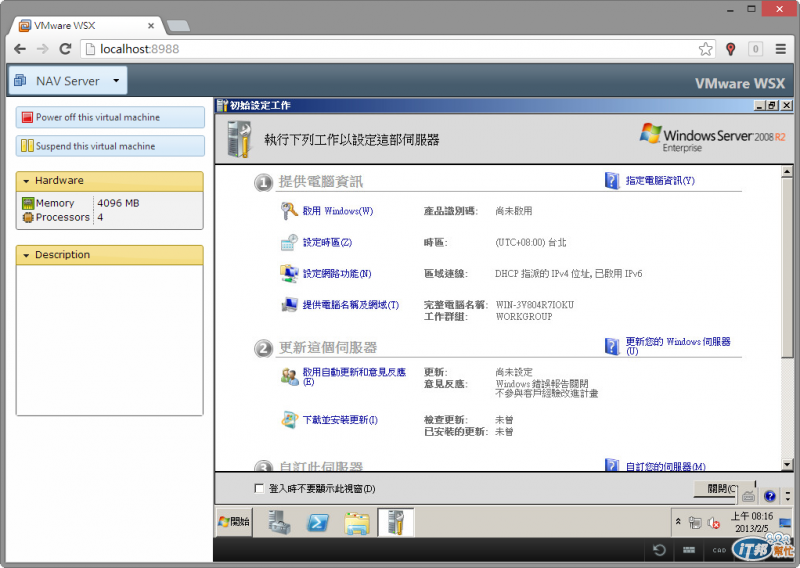The width and height of the screenshot is (800, 568).
Task: Click the time zone clock icon
Action: (x=289, y=242)
